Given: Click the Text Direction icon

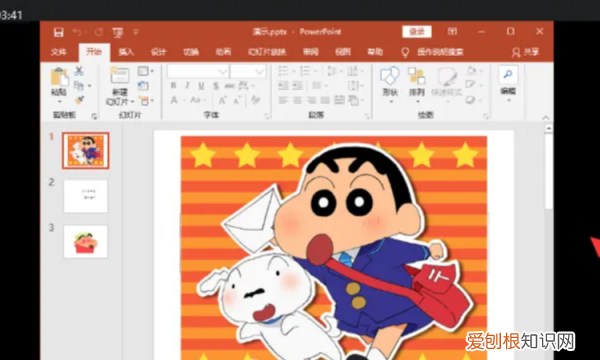Looking at the screenshot, I should [x=352, y=71].
